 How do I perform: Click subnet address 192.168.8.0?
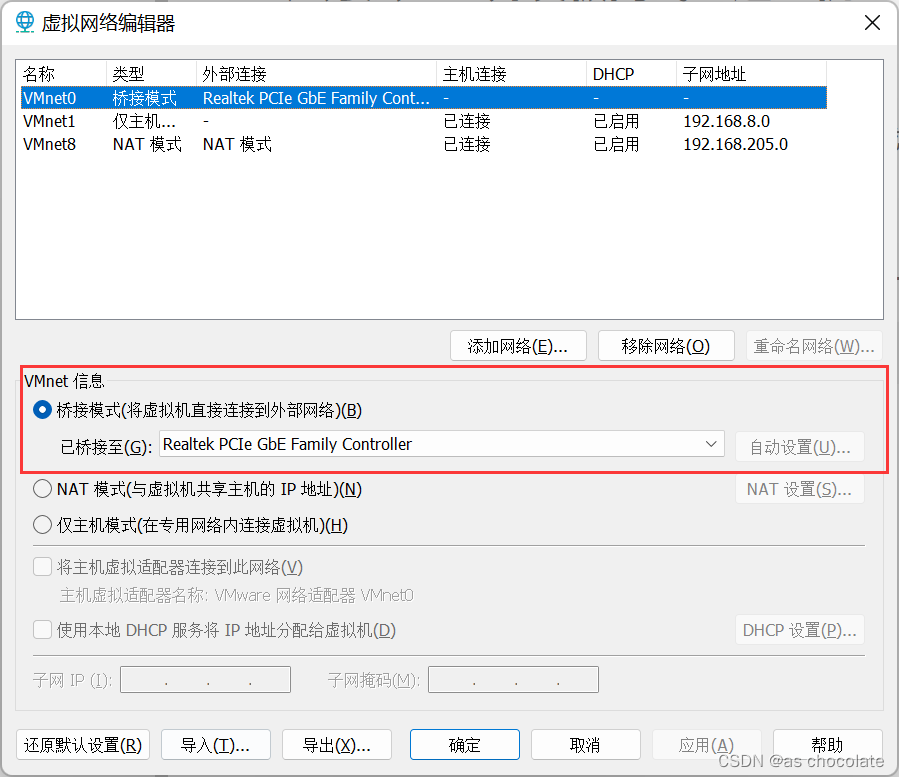click(x=726, y=122)
